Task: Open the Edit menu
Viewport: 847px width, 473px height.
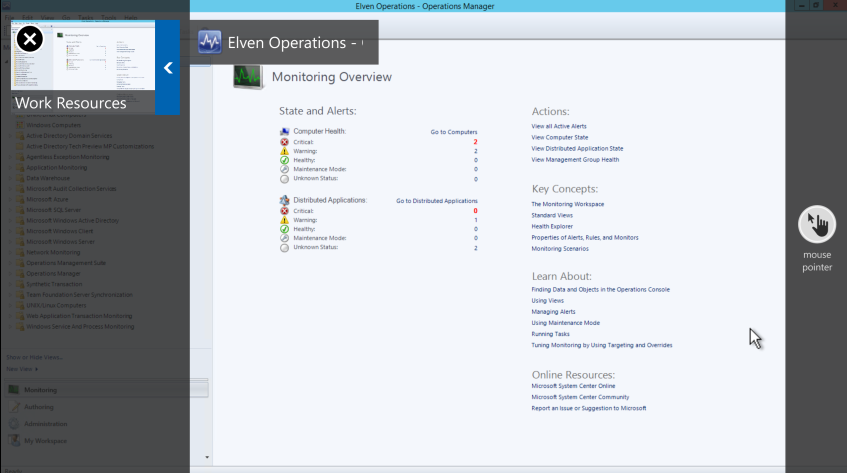Action: (x=28, y=18)
